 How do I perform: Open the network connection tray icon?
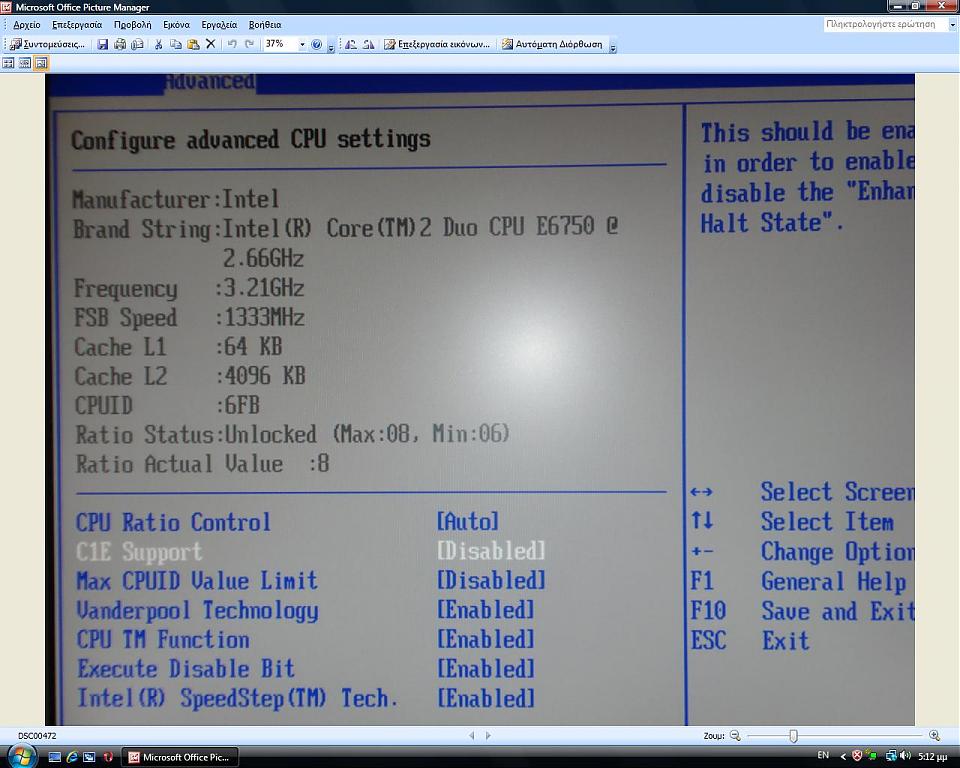pyautogui.click(x=891, y=756)
